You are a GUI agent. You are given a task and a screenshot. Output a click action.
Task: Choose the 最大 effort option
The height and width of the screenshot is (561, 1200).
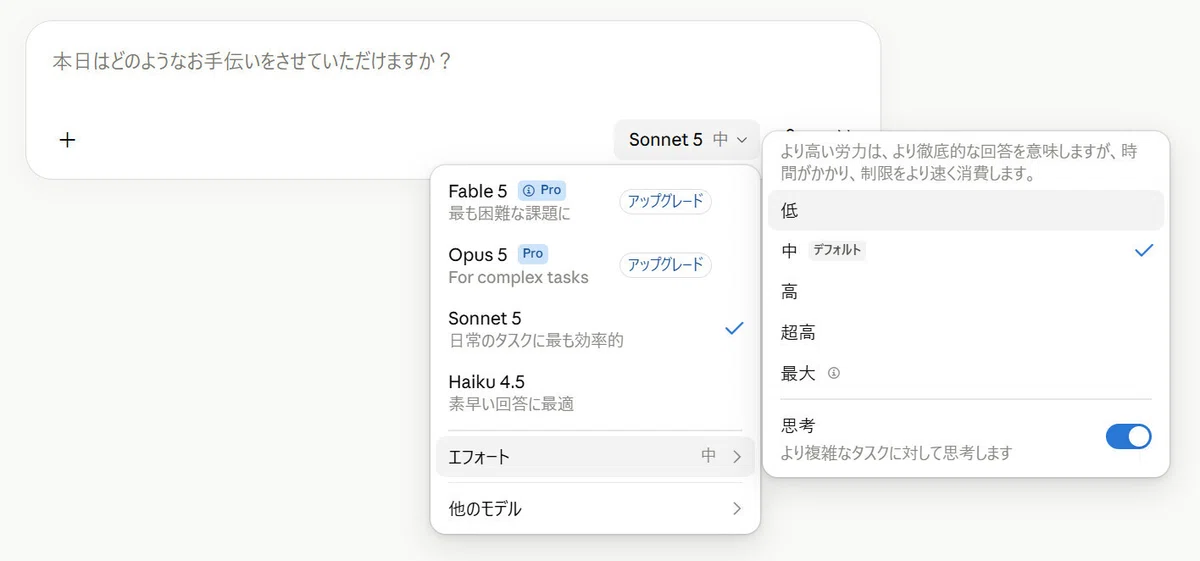tap(966, 373)
